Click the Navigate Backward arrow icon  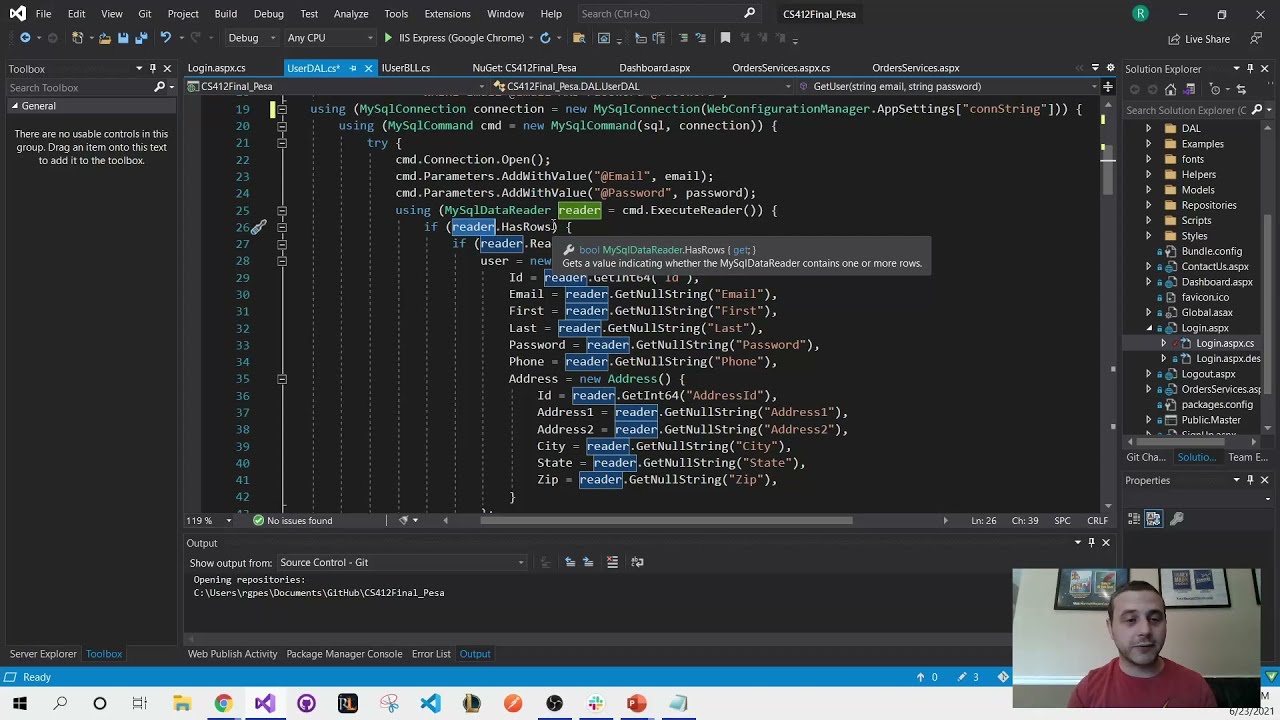click(25, 38)
